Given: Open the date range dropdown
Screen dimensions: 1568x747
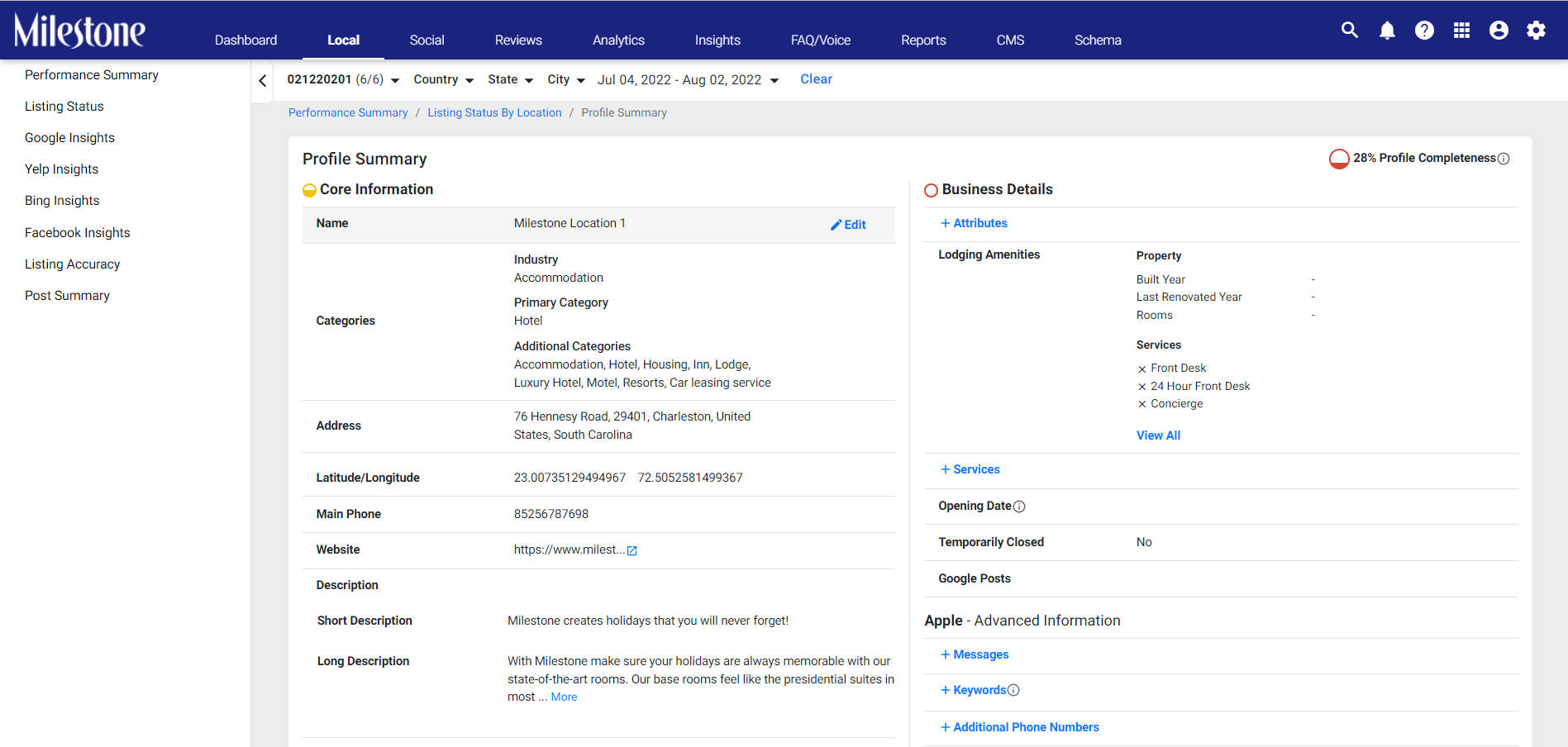Looking at the screenshot, I should point(688,79).
